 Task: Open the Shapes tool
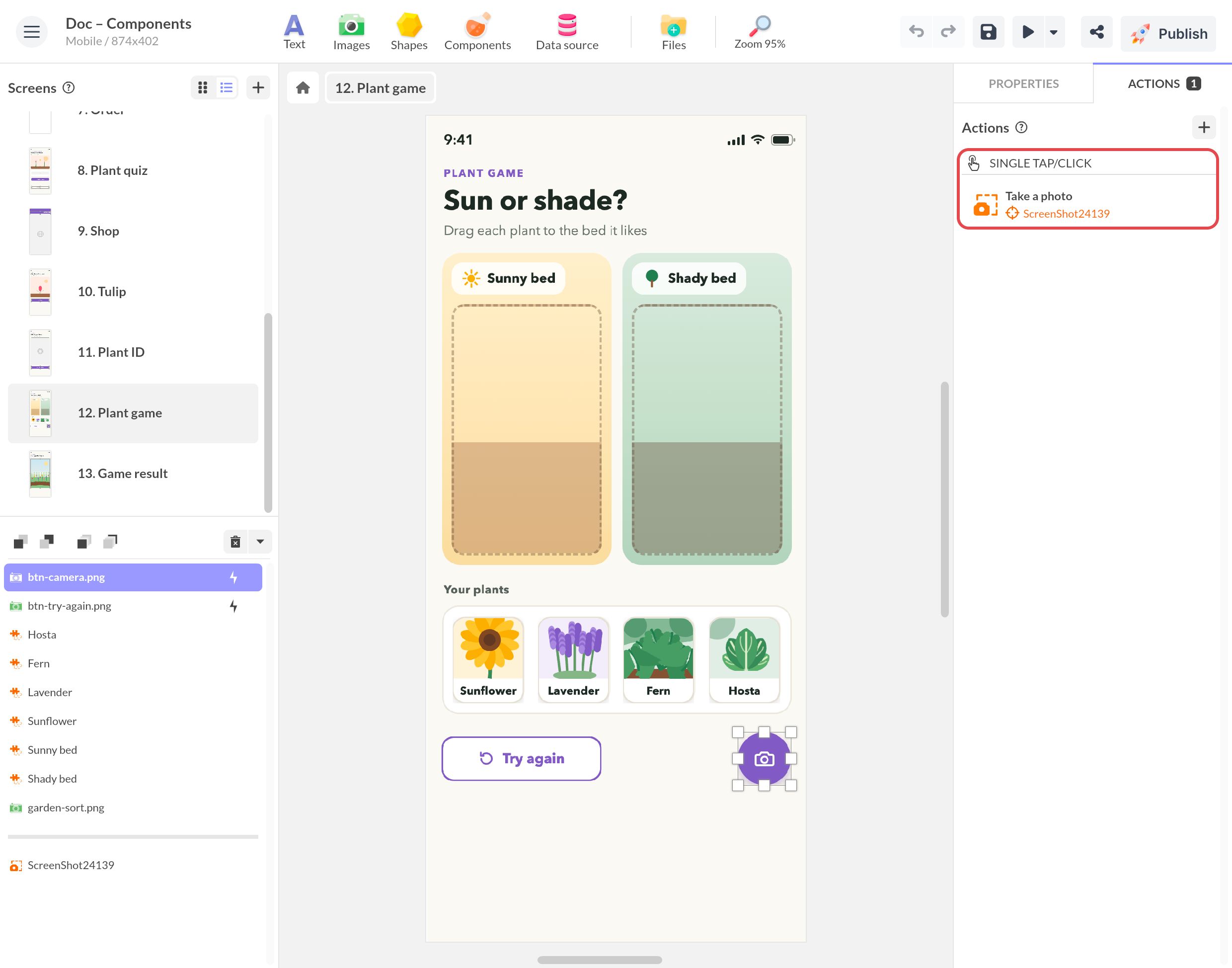tap(408, 32)
